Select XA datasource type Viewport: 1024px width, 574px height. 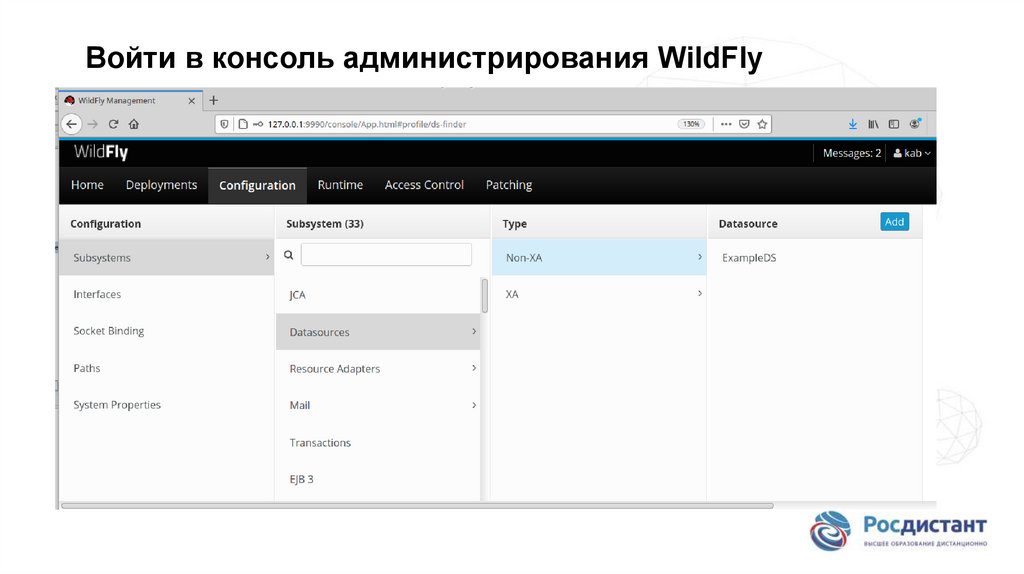[599, 294]
